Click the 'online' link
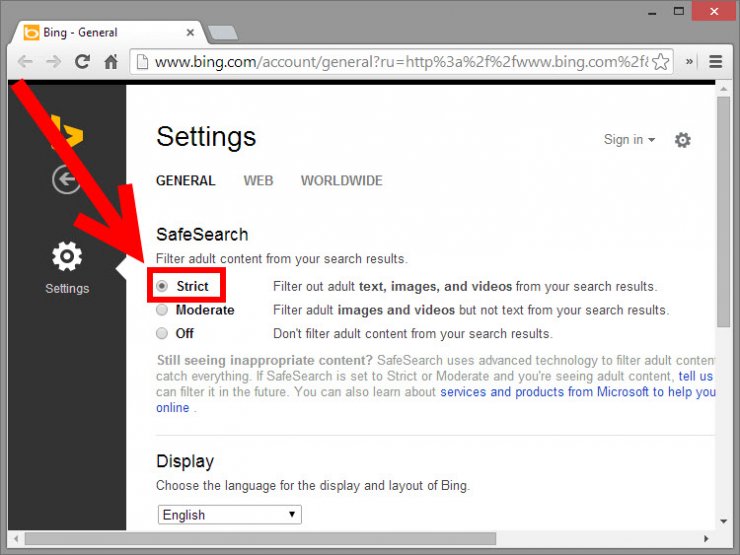The height and width of the screenshot is (555, 740). (x=173, y=407)
